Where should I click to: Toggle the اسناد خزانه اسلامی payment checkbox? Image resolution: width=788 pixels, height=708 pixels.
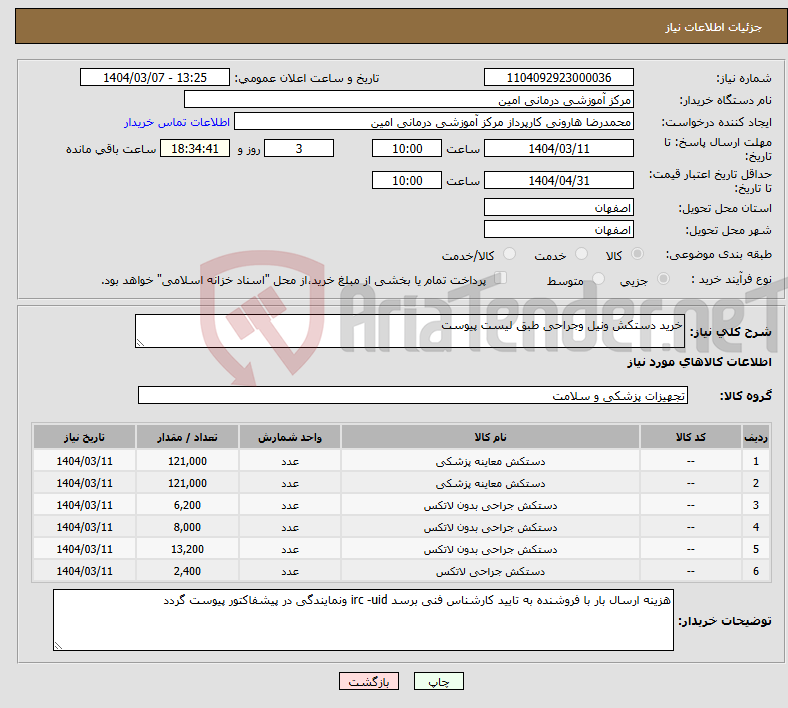point(501,278)
